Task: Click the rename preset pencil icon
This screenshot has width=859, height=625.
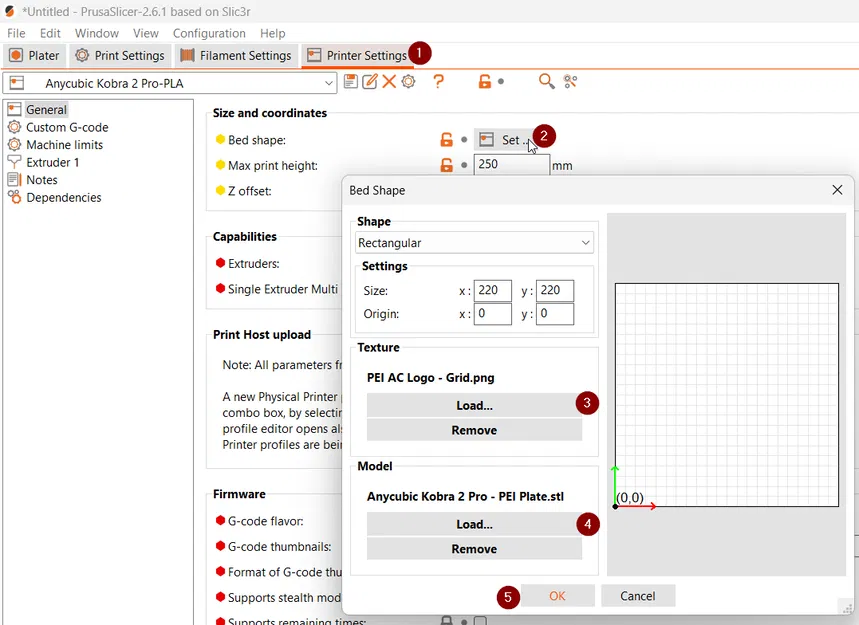Action: [x=370, y=82]
